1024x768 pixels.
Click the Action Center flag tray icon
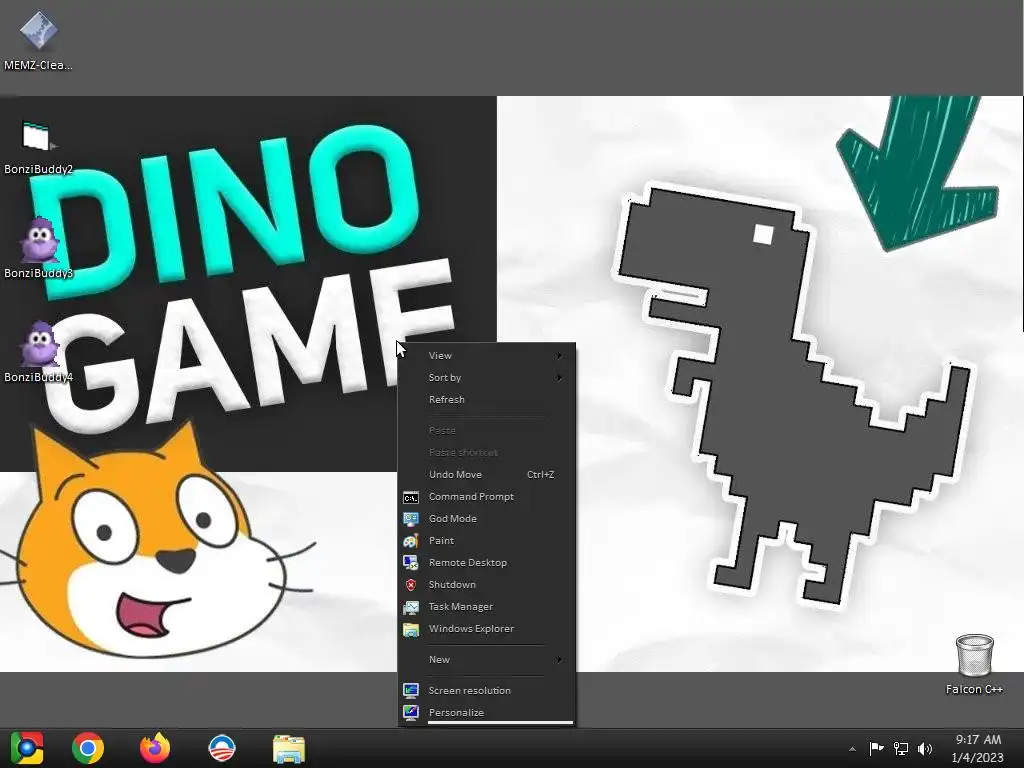[x=876, y=748]
